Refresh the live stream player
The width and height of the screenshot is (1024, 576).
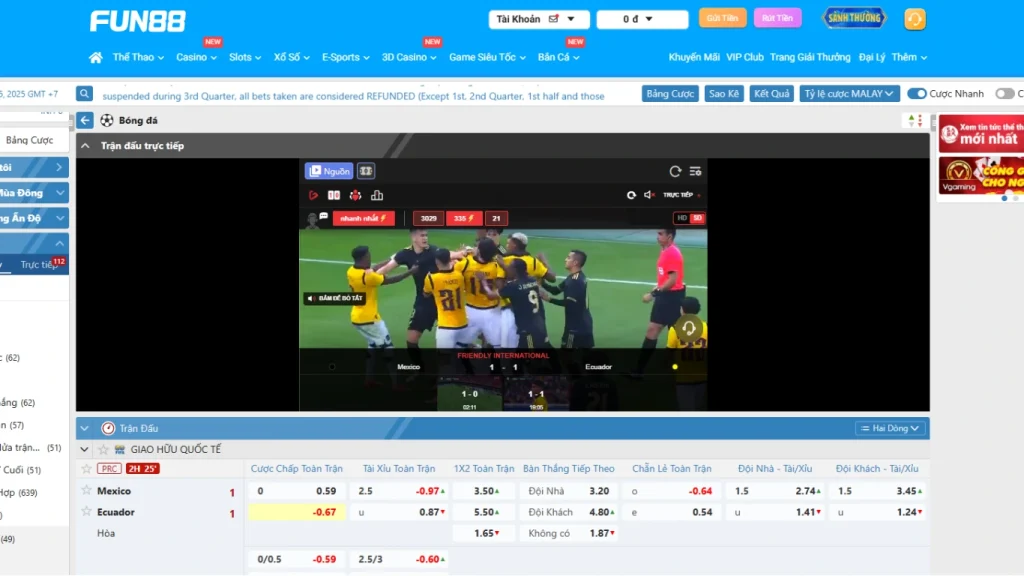[675, 171]
